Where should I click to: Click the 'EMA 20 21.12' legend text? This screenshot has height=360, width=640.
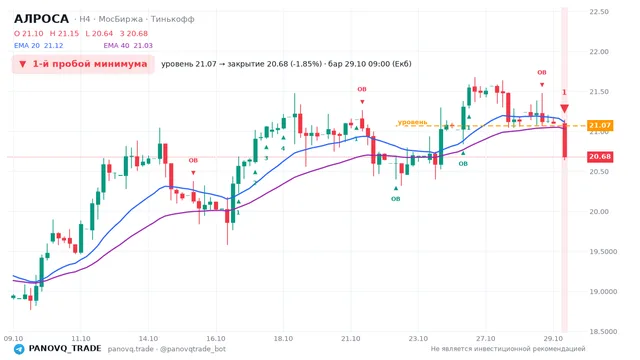coord(39,46)
